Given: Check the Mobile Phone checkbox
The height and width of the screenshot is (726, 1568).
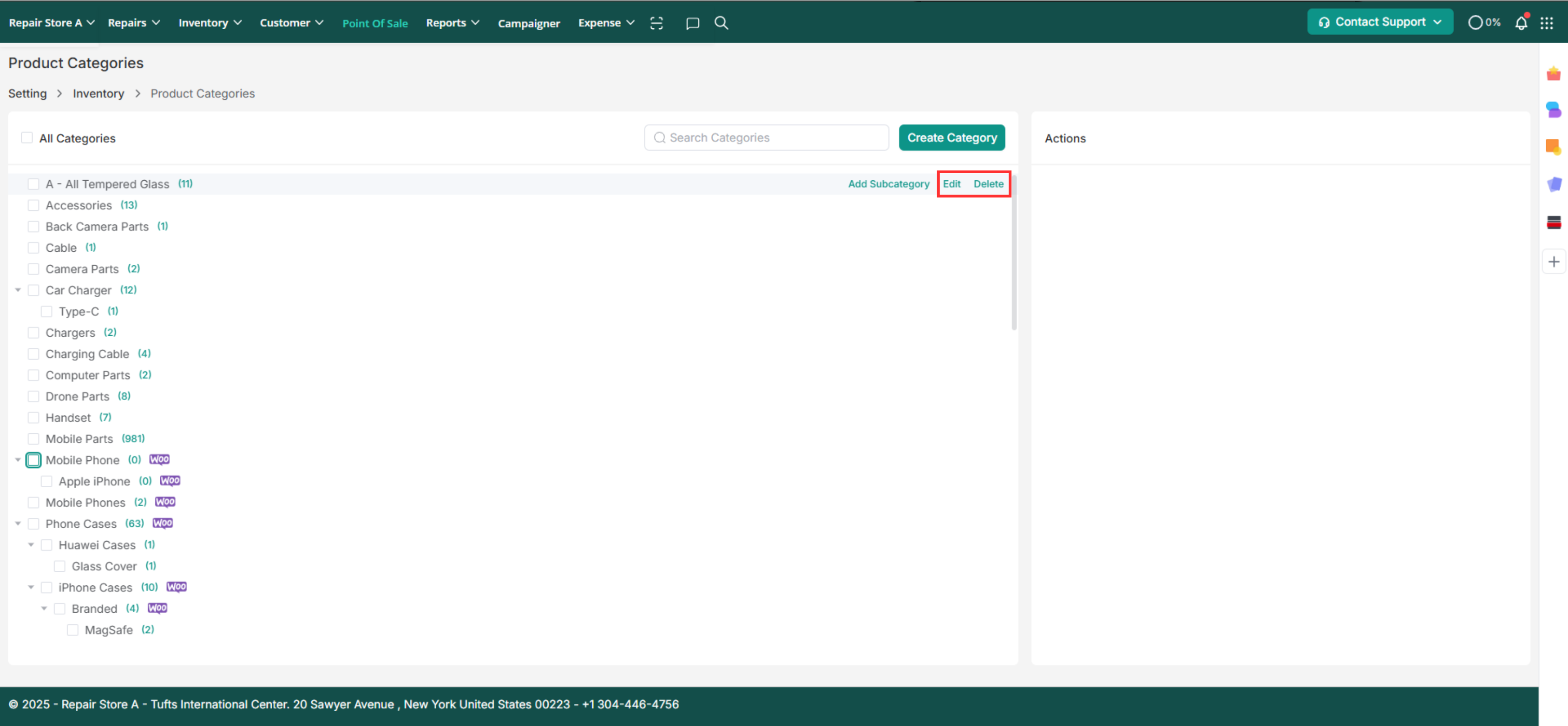Looking at the screenshot, I should click(33, 460).
